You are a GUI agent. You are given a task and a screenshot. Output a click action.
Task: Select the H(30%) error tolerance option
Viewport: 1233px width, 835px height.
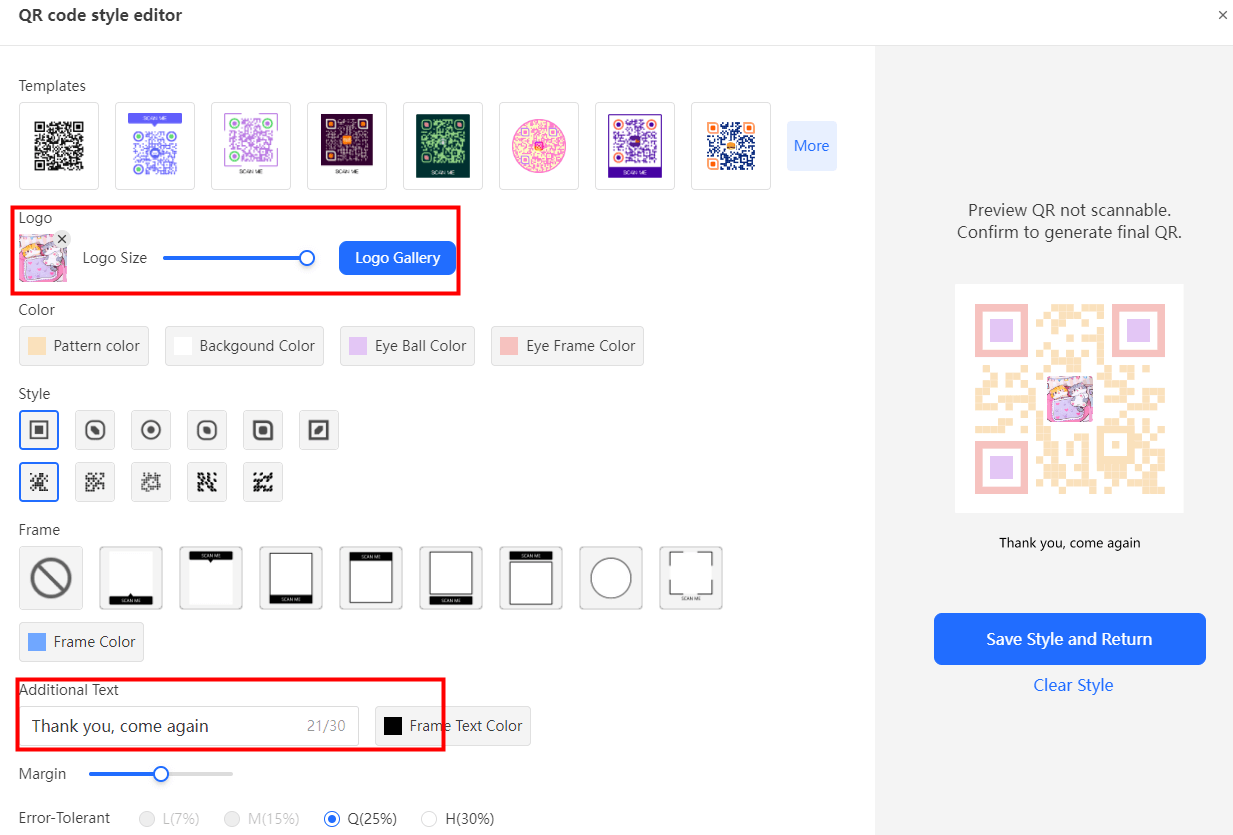(x=429, y=819)
